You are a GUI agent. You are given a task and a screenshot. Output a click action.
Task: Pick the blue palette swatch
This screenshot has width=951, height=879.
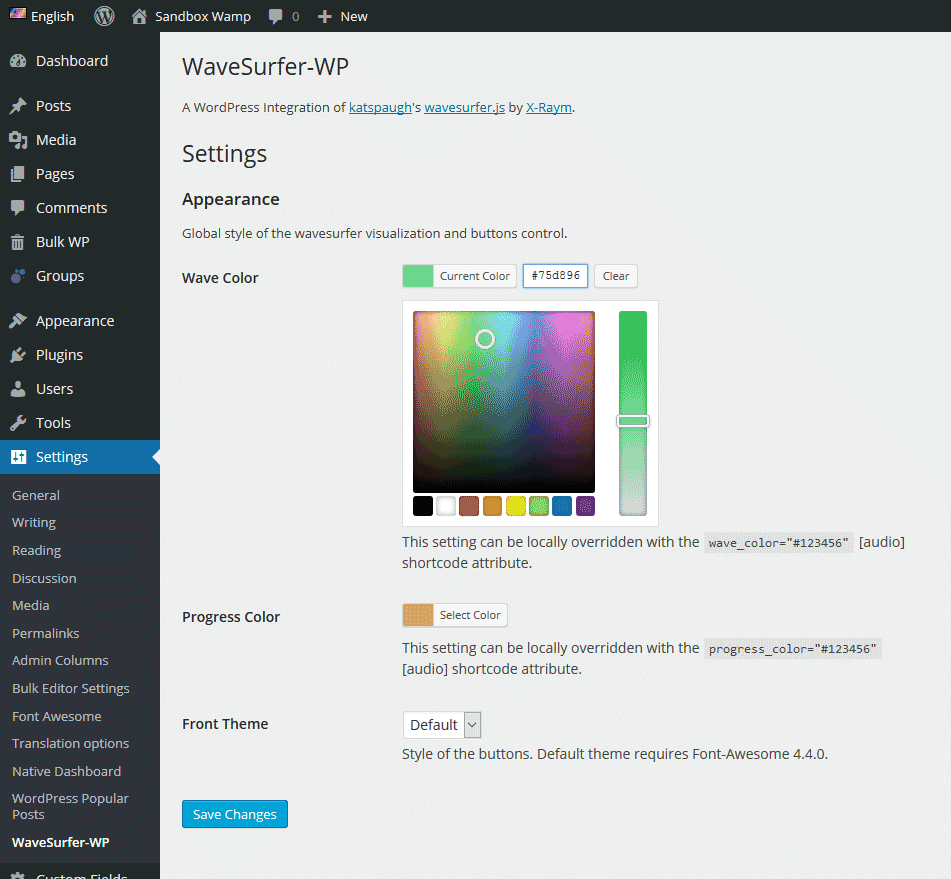562,506
